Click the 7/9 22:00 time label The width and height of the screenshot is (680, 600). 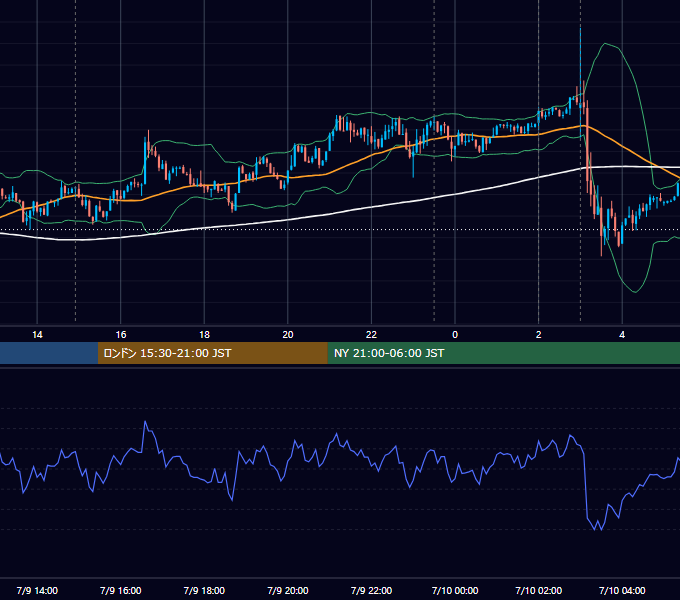point(371,590)
